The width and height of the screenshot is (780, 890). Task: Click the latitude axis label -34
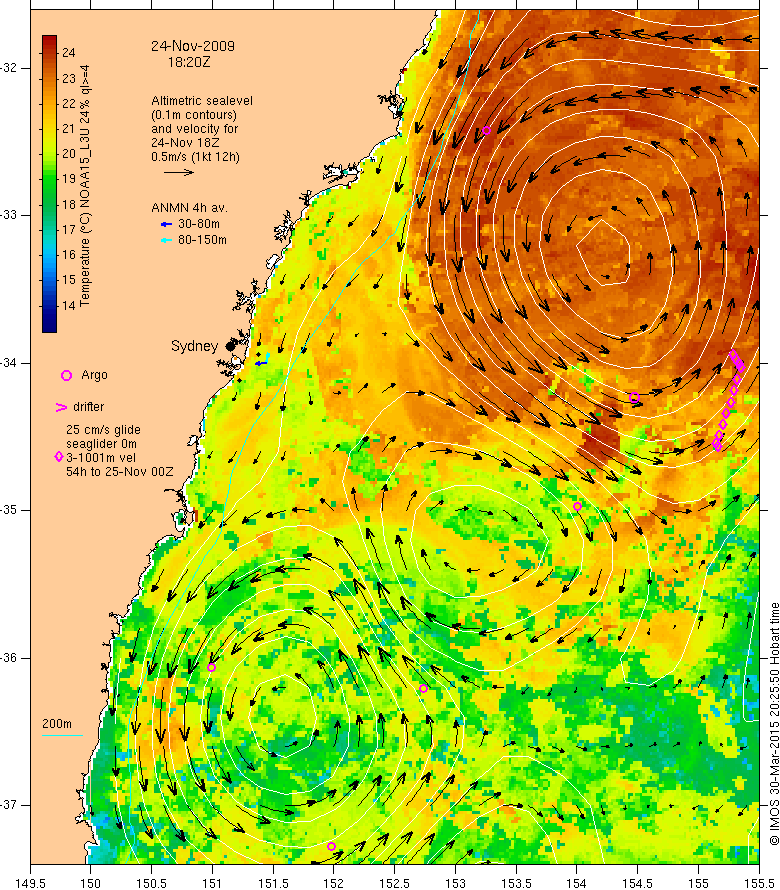click(x=9, y=363)
